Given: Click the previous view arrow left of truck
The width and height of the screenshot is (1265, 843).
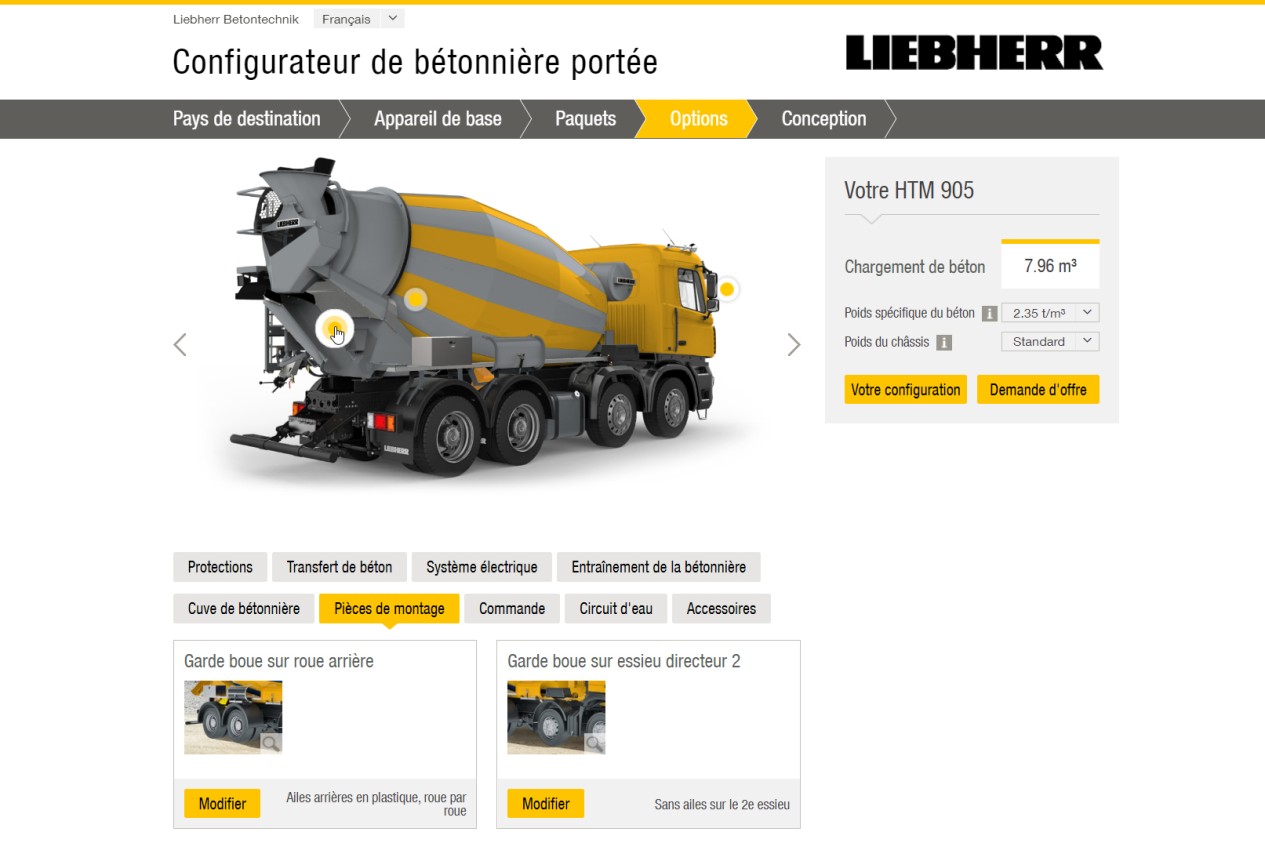Looking at the screenshot, I should click(180, 345).
